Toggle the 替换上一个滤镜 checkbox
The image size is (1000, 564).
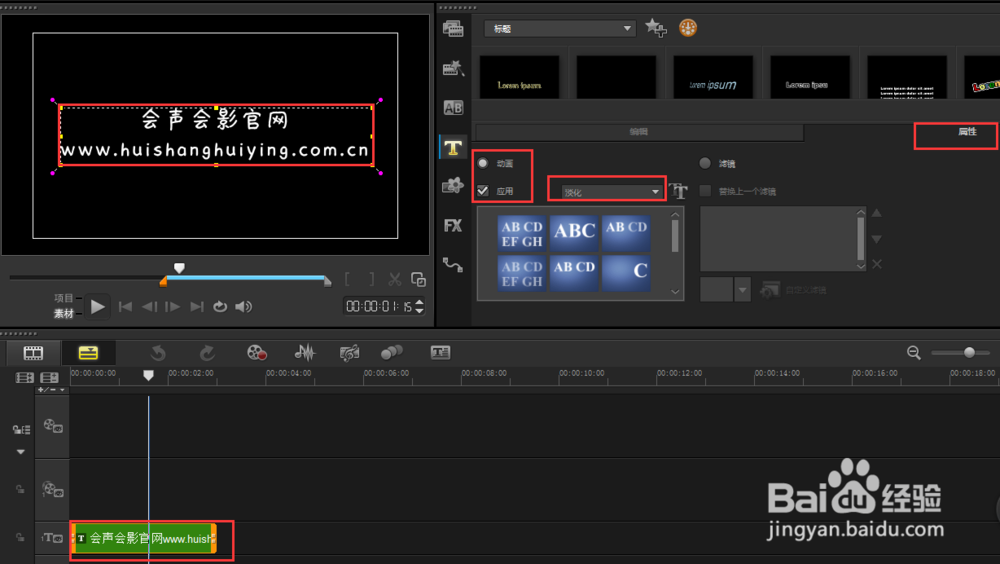(x=705, y=191)
